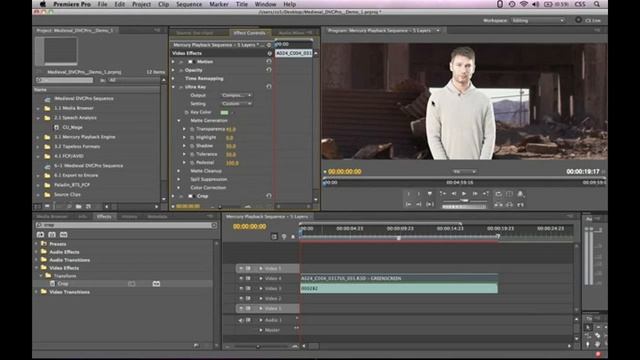Open the Marker menu

coord(219,4)
